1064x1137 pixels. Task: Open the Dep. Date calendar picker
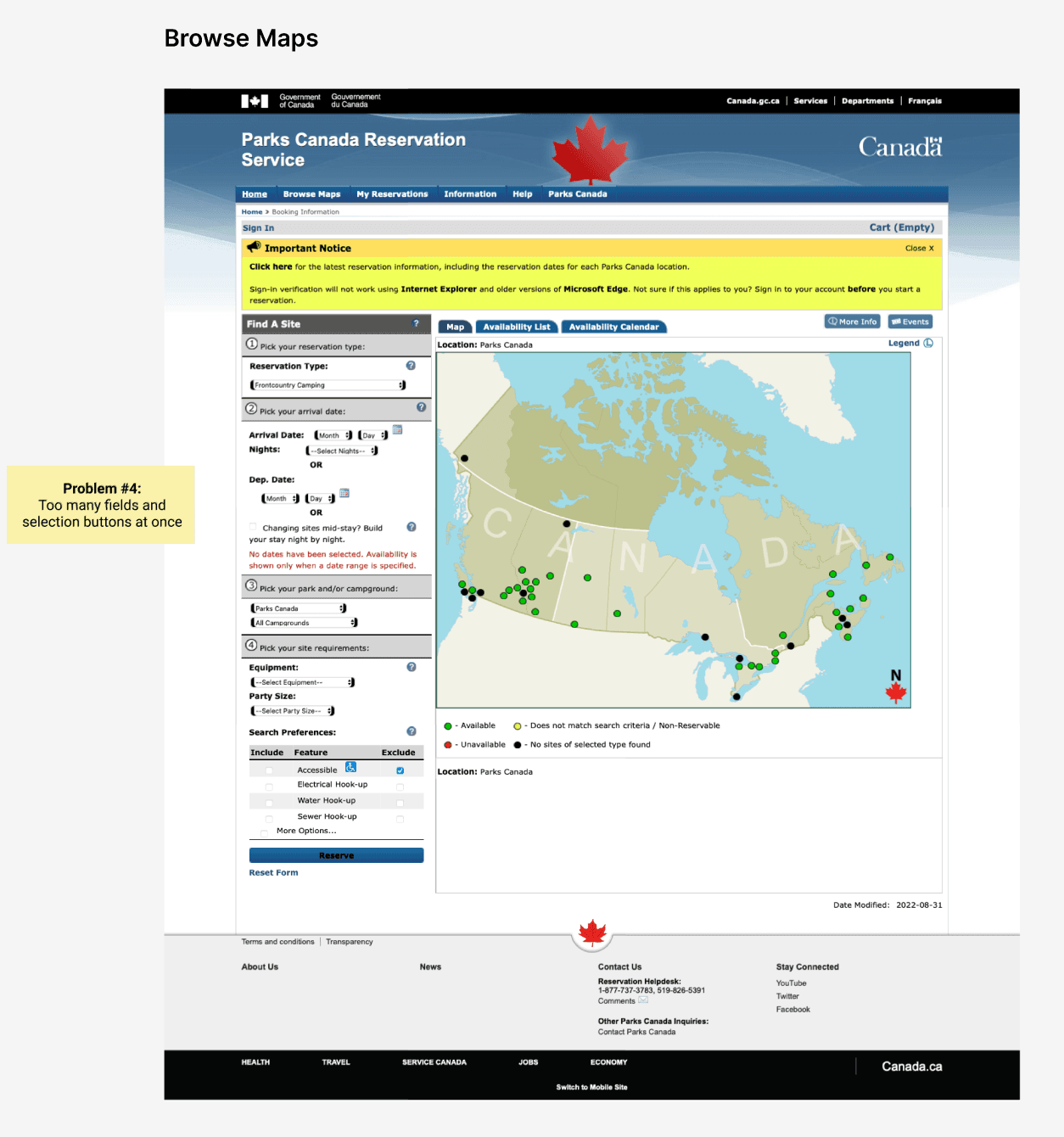tap(344, 493)
